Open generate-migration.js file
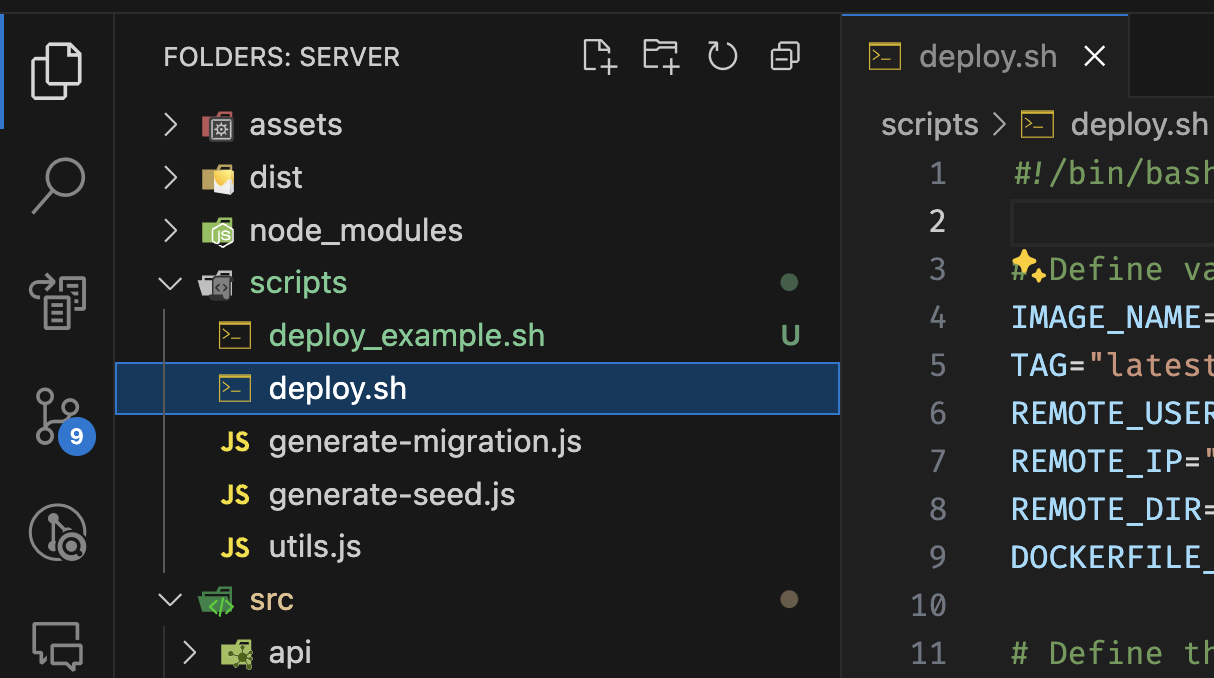Screen dimensions: 1214x678 425,441
